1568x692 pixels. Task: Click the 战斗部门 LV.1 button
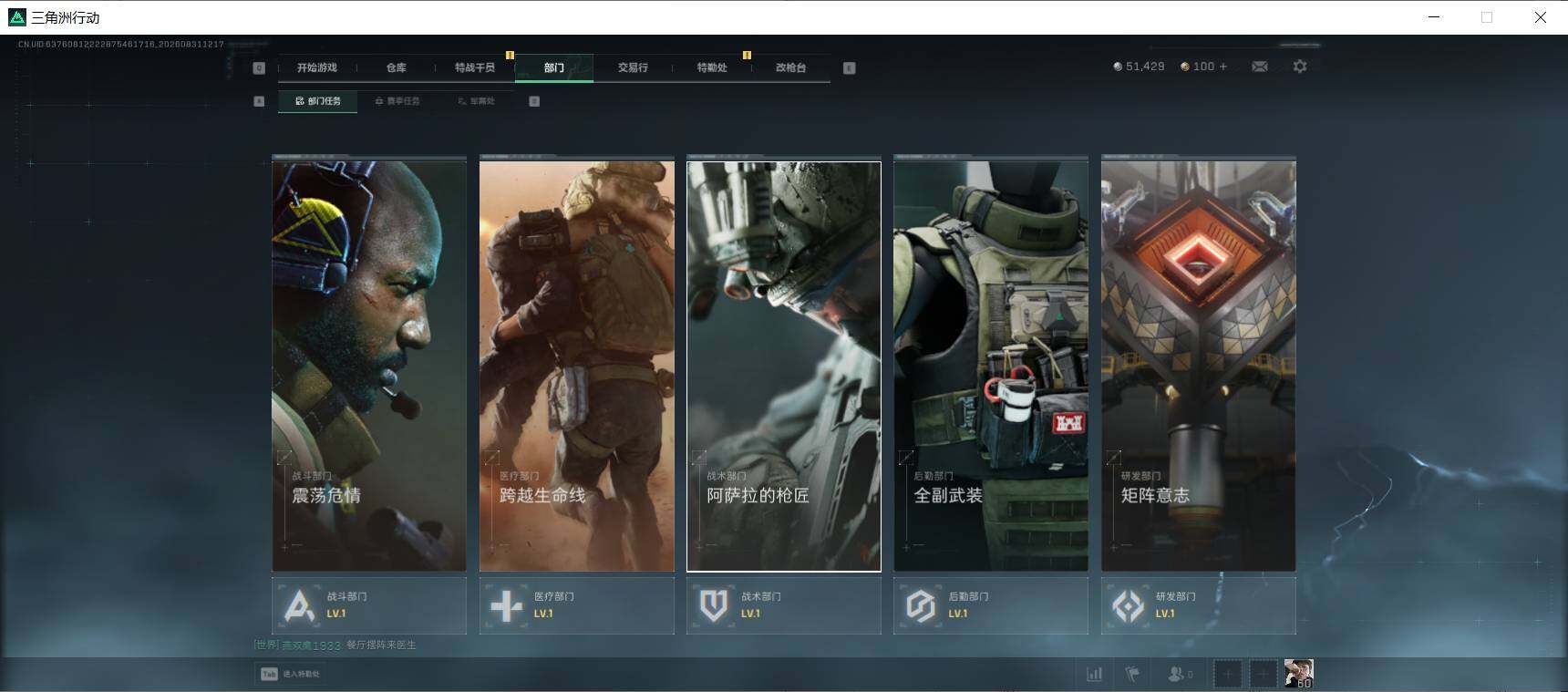click(369, 605)
